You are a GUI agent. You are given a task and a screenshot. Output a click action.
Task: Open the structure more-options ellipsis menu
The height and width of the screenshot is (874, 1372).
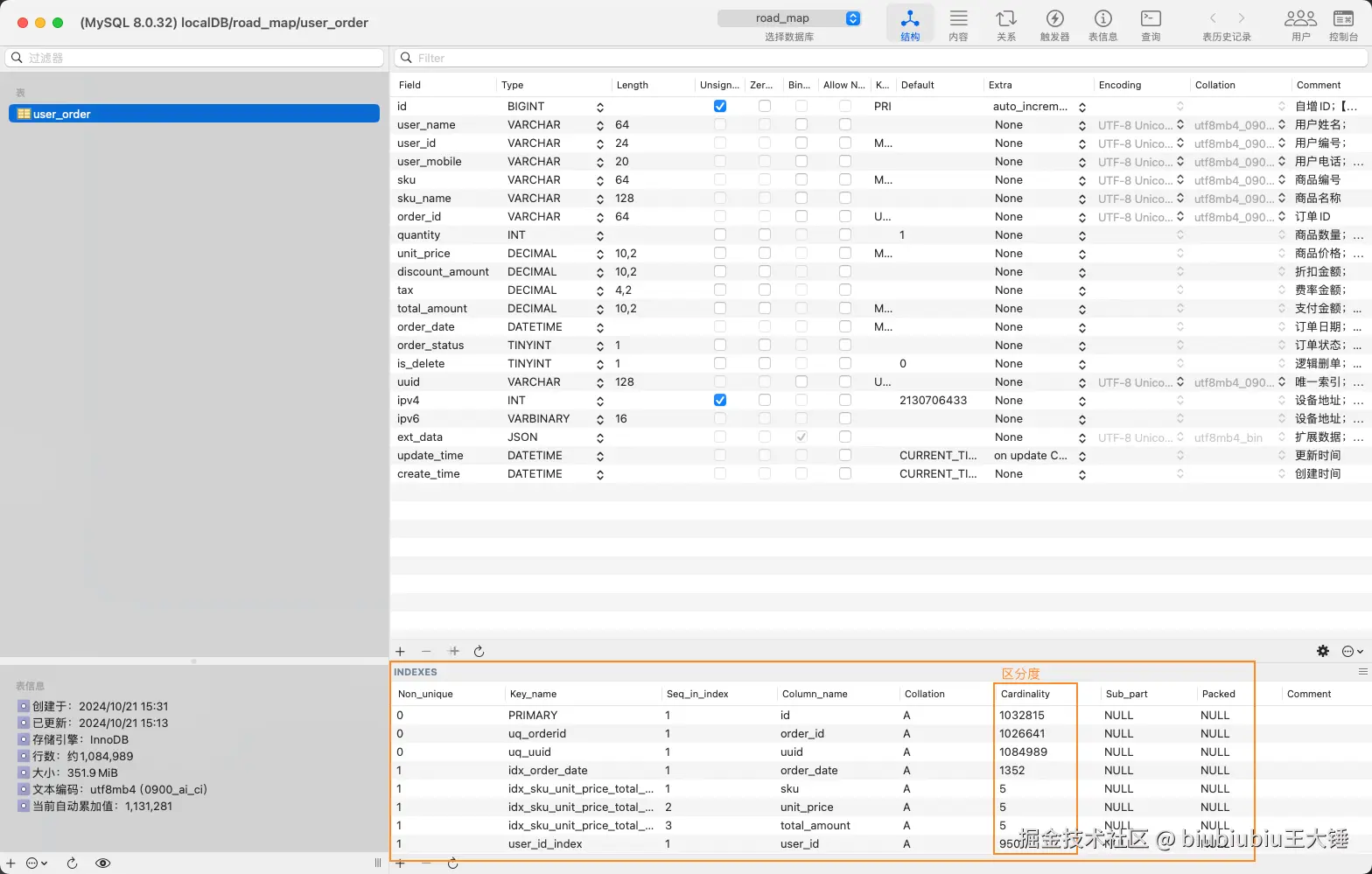pyautogui.click(x=1353, y=651)
